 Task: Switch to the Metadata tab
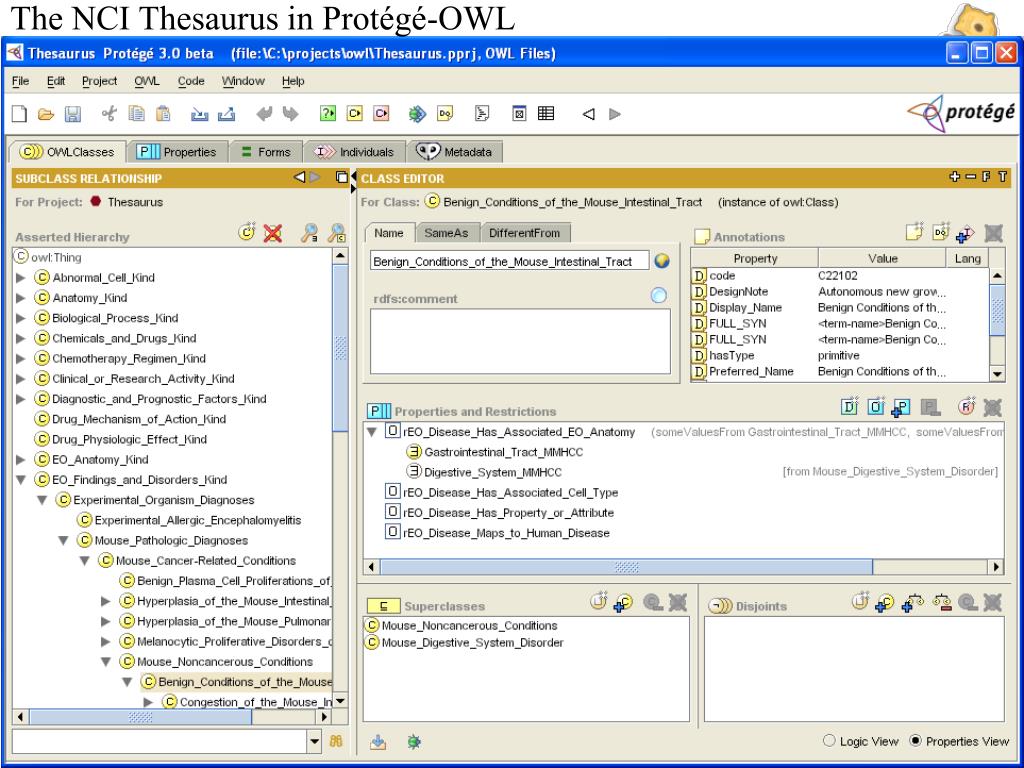click(455, 152)
